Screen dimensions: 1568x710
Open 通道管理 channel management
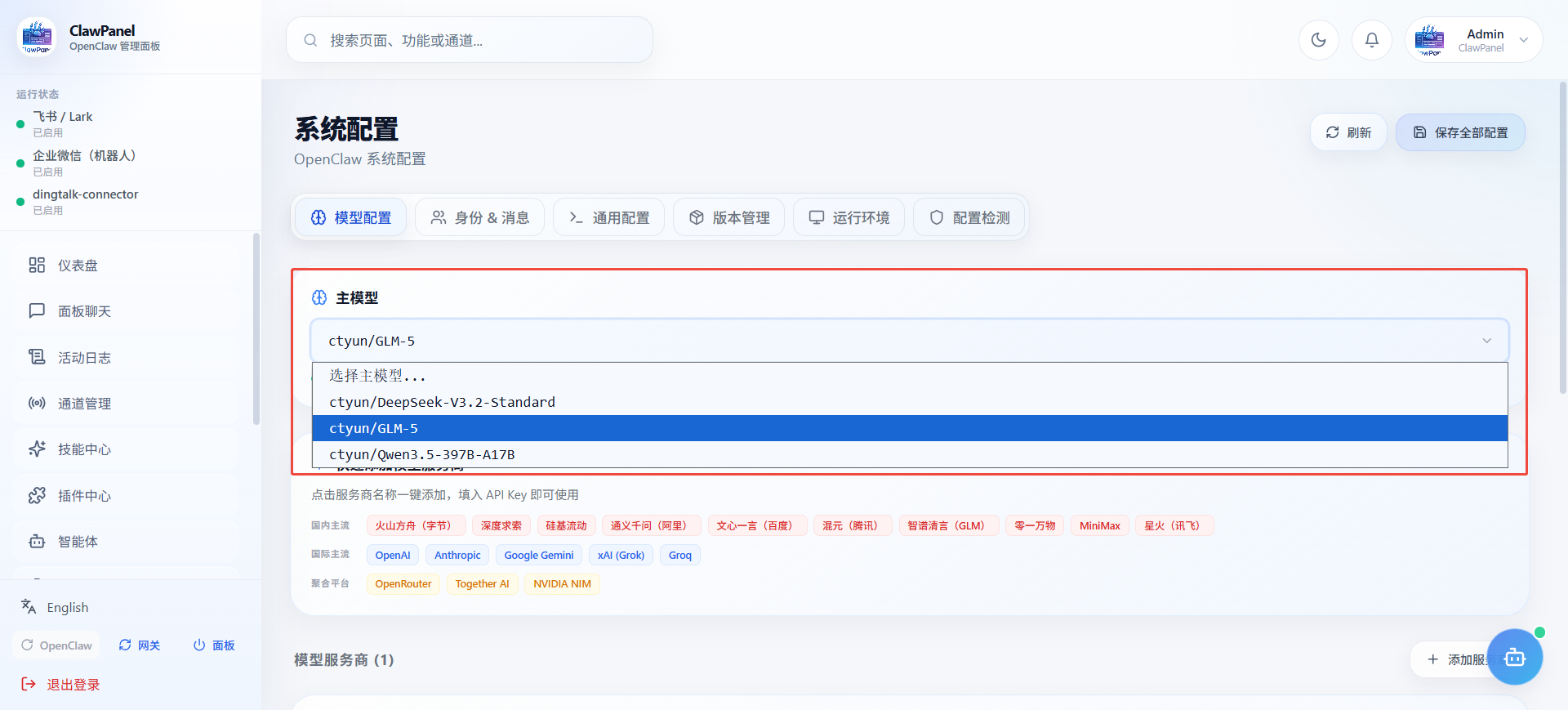pos(84,404)
